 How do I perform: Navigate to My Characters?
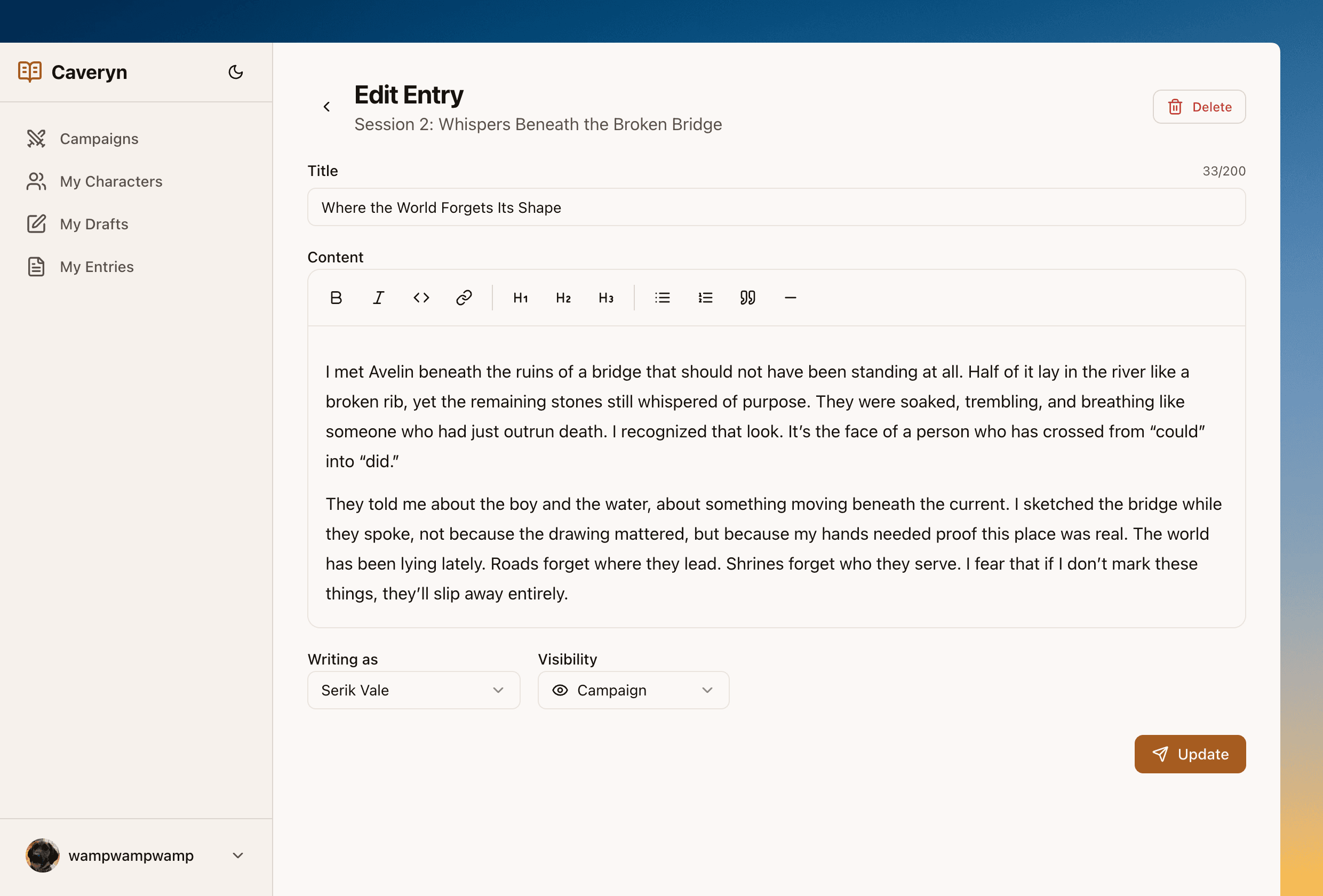110,181
